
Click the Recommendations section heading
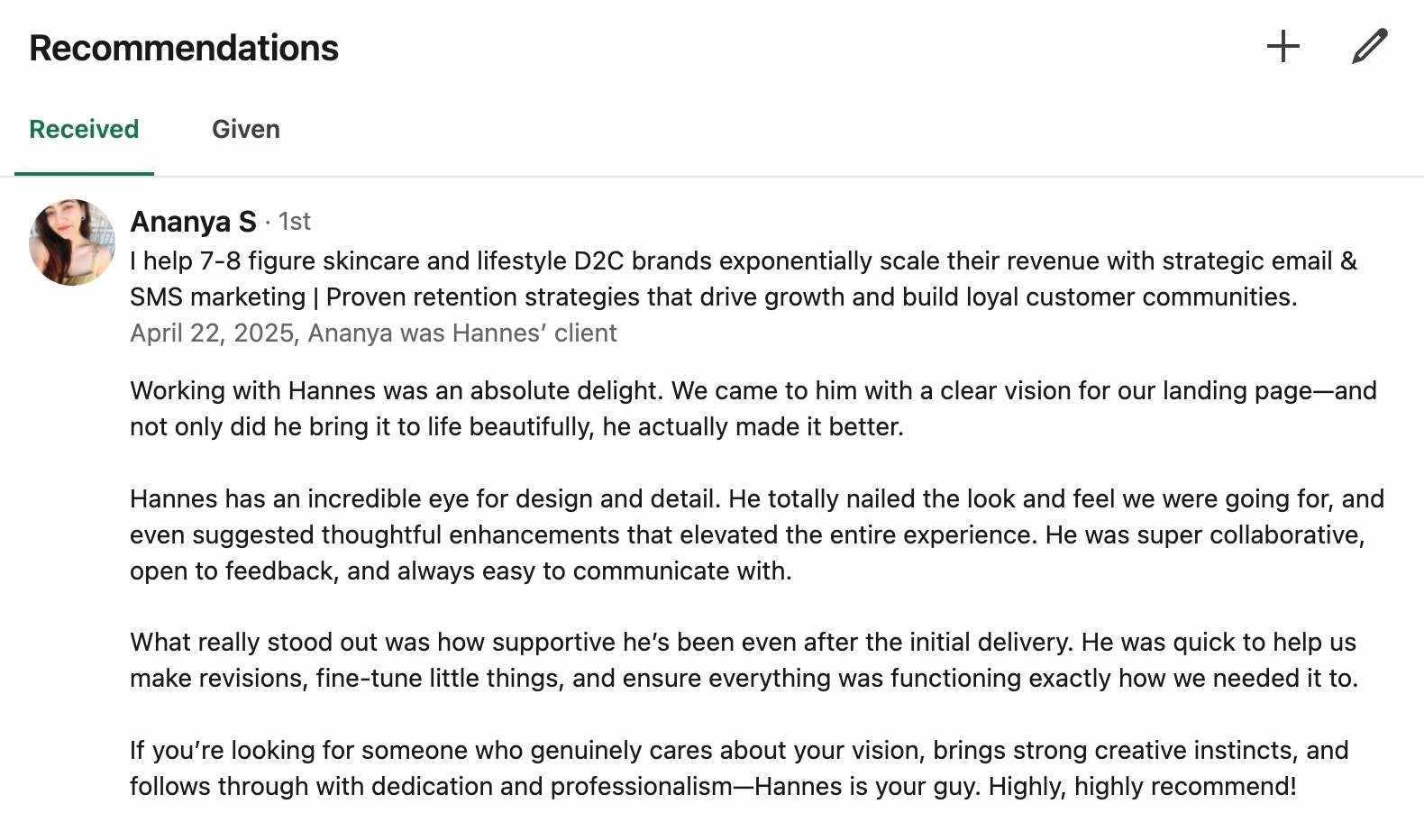click(184, 49)
